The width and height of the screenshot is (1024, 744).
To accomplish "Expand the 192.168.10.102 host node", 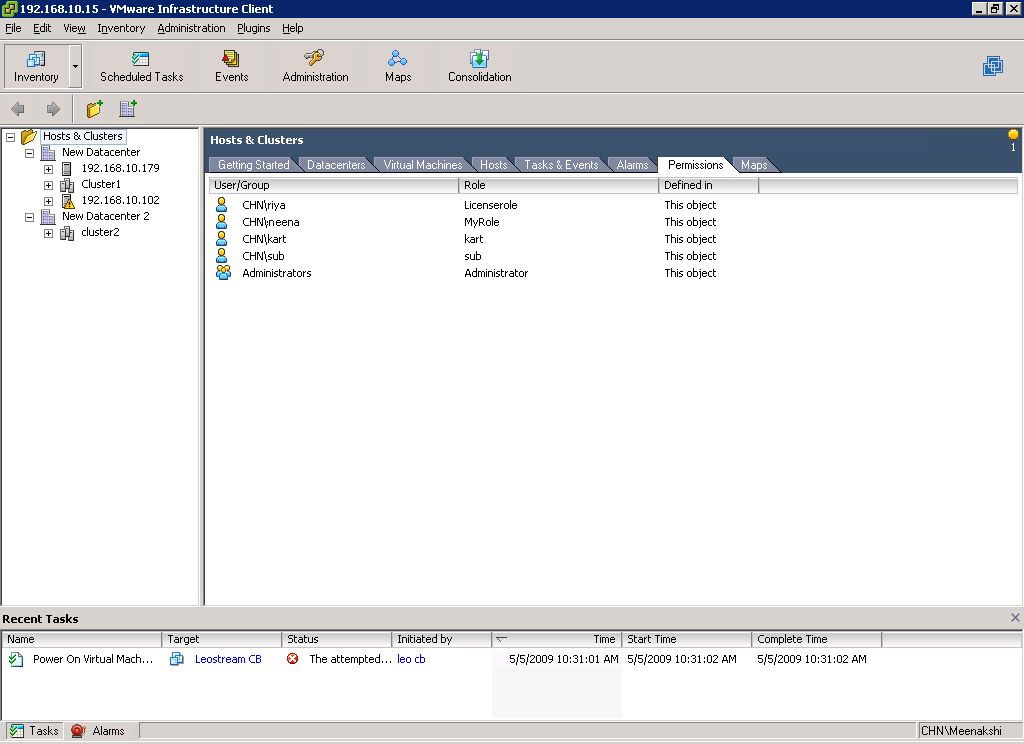I will pos(48,201).
